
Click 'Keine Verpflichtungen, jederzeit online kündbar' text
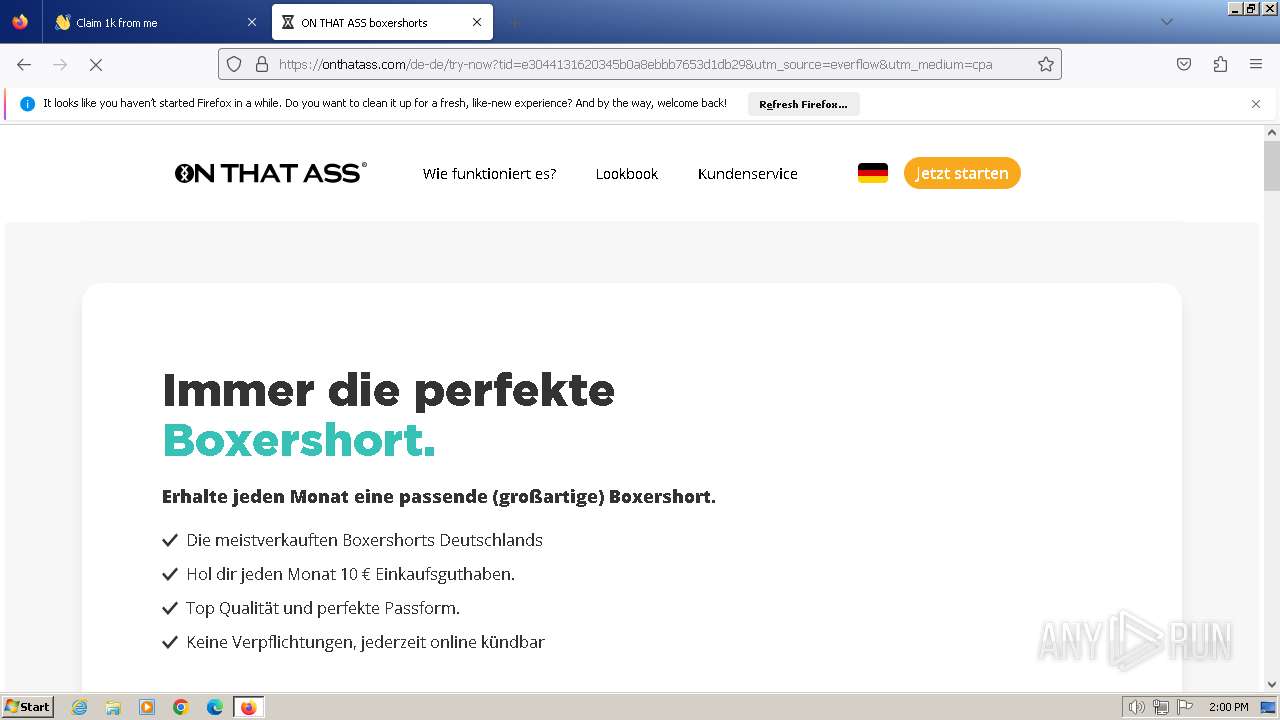click(365, 642)
